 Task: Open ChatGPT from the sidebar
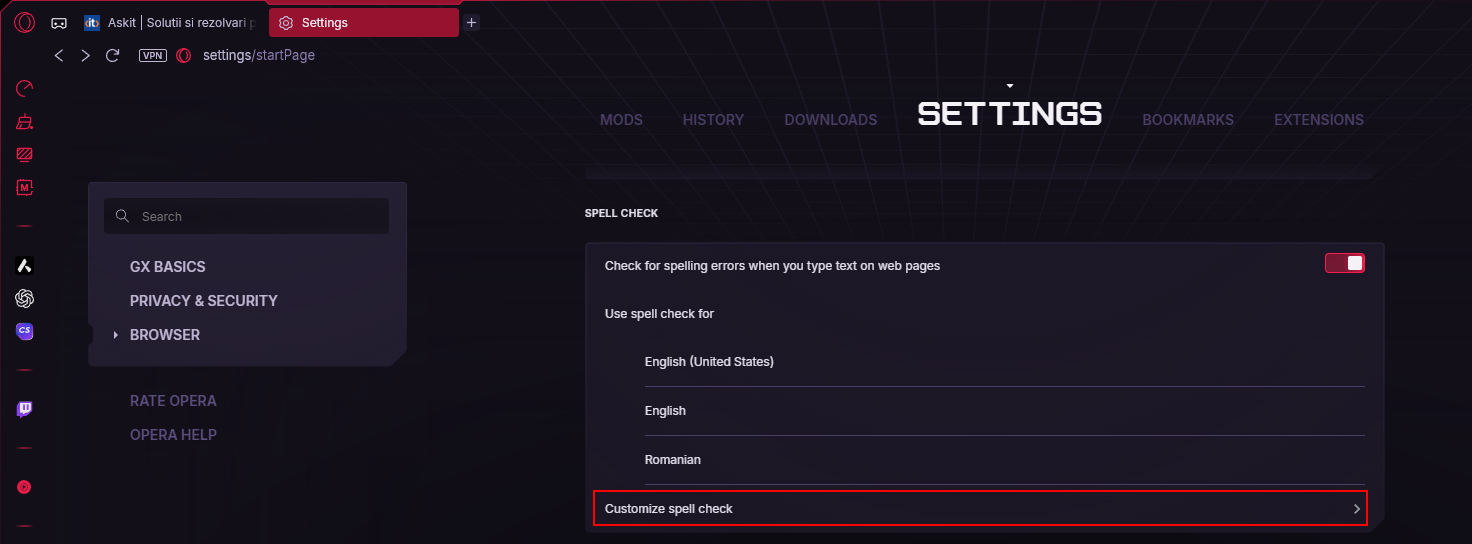pyautogui.click(x=25, y=298)
